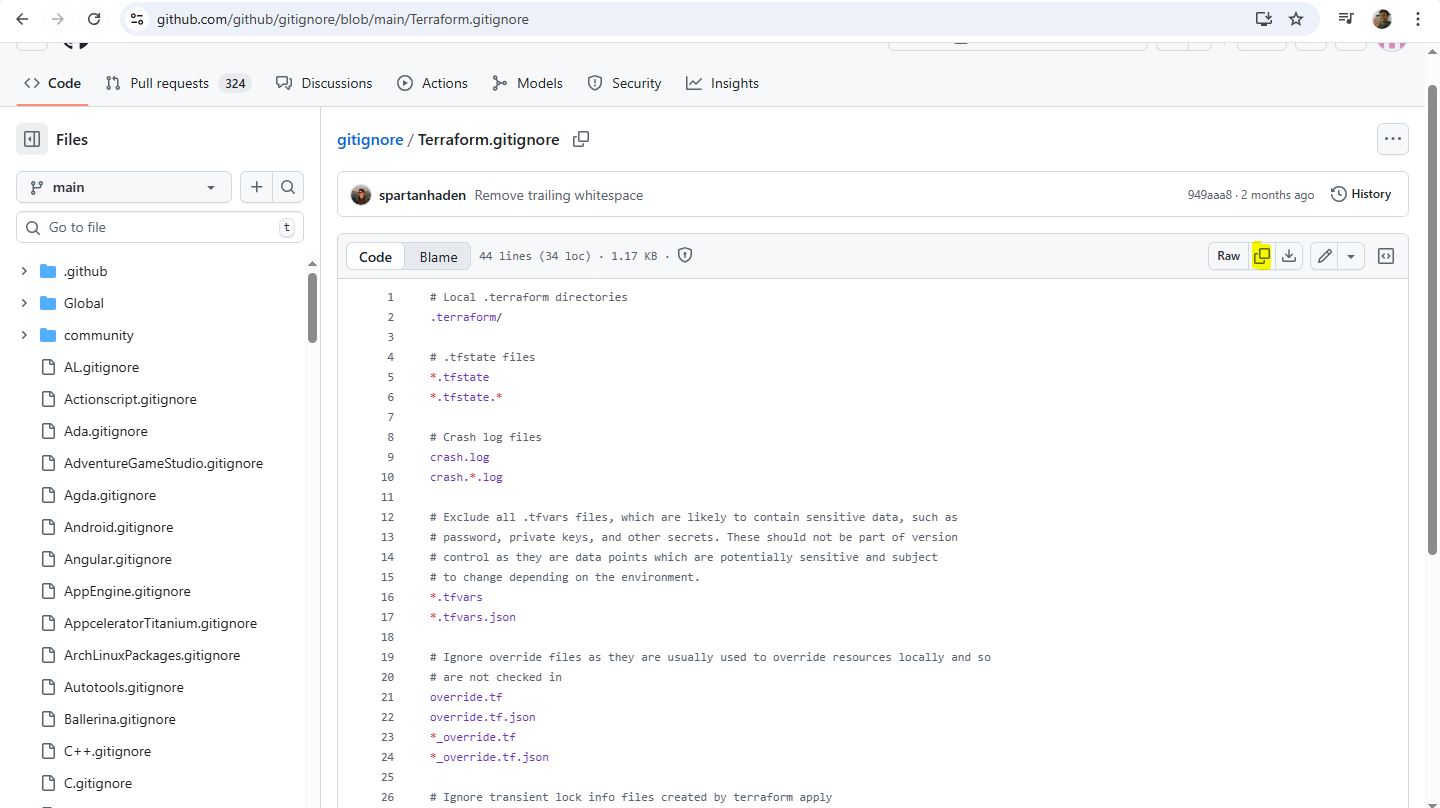Open the Raw file view
Viewport: 1440px width, 808px height.
tap(1228, 256)
